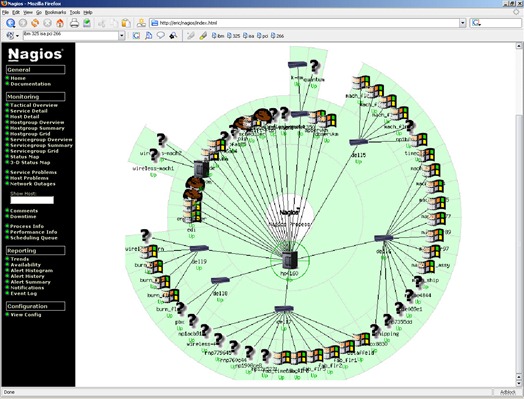
Task: Open the Network Outages link
Action: [x=33, y=183]
